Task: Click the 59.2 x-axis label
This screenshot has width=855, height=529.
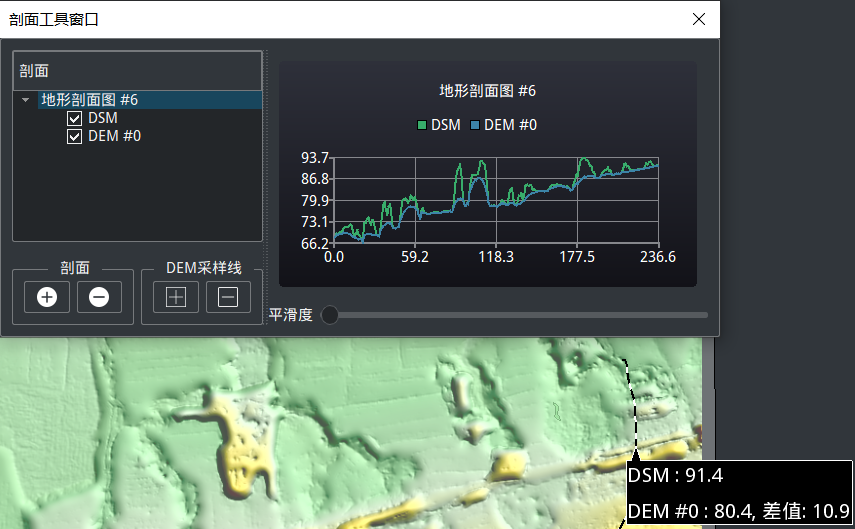Action: 415,257
